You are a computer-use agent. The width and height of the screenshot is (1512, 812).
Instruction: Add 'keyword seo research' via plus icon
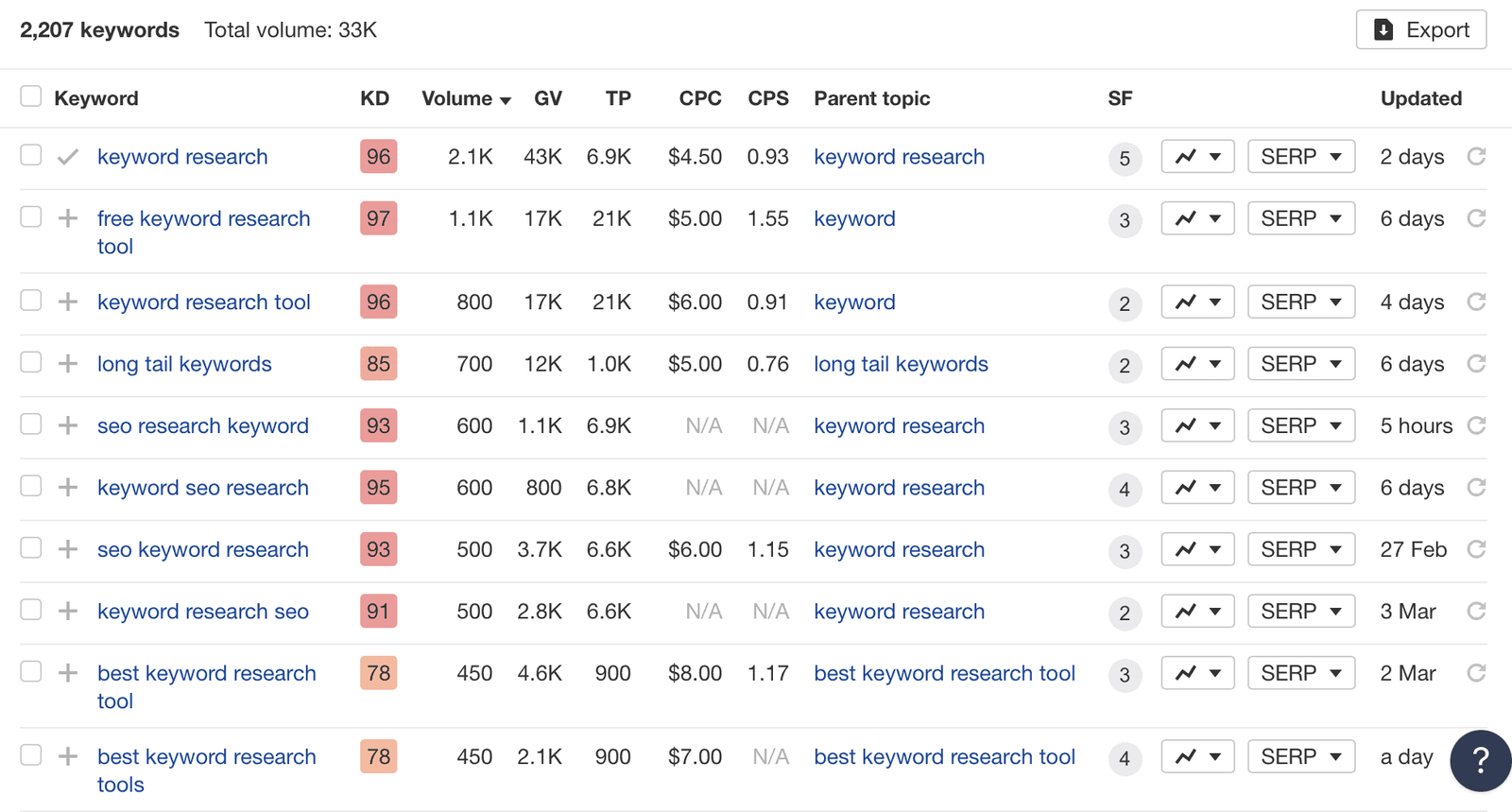(68, 488)
